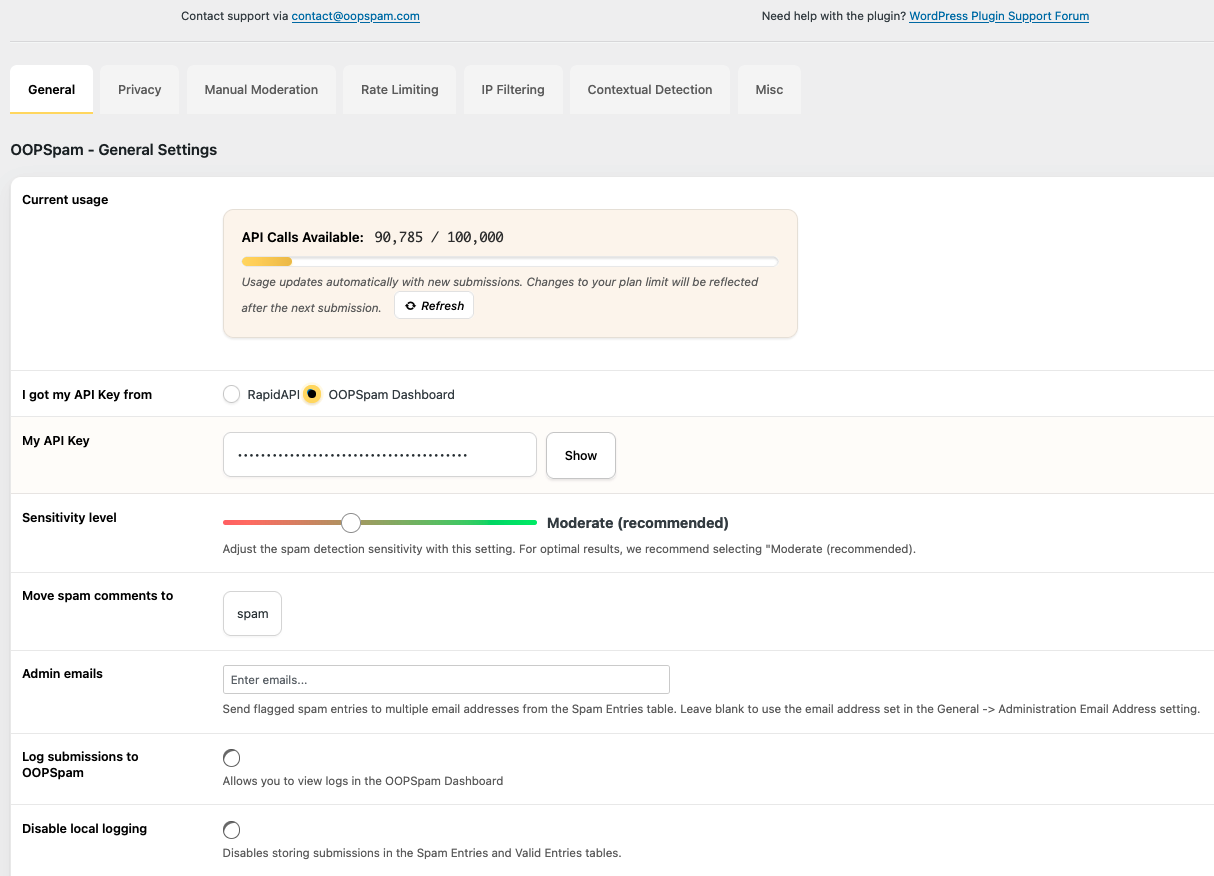Screen dimensions: 1214x876
Task: Click the contact@oopspam.com email link
Action: pos(355,16)
